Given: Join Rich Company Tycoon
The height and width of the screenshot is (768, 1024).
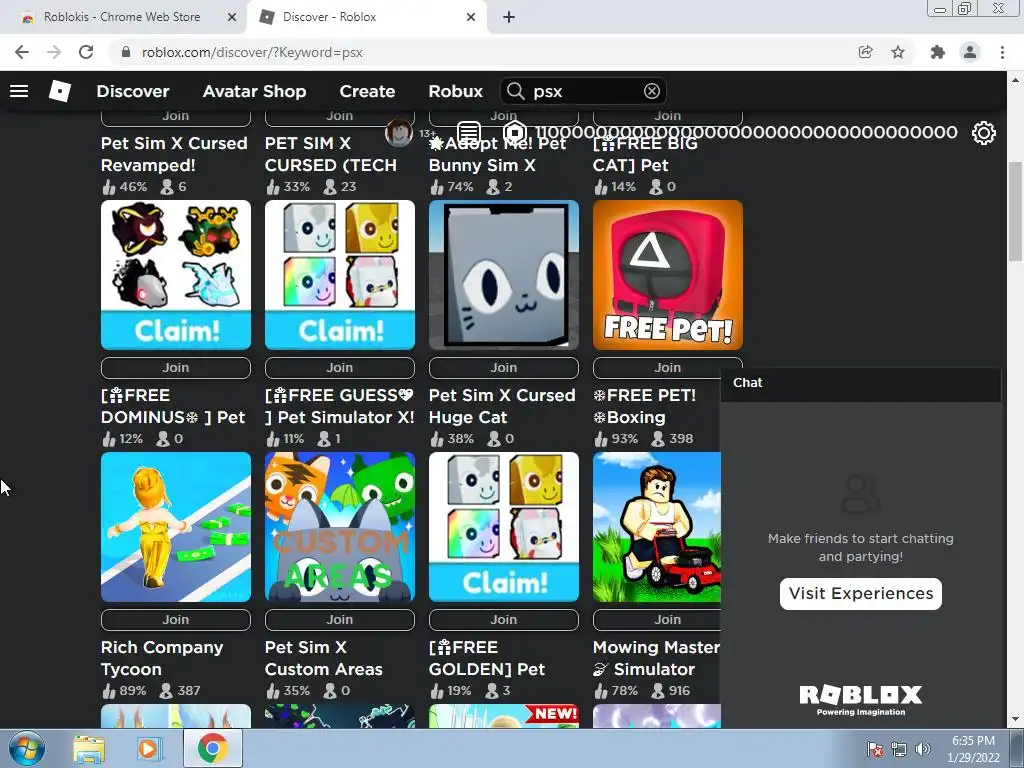Looking at the screenshot, I should click(x=176, y=620).
